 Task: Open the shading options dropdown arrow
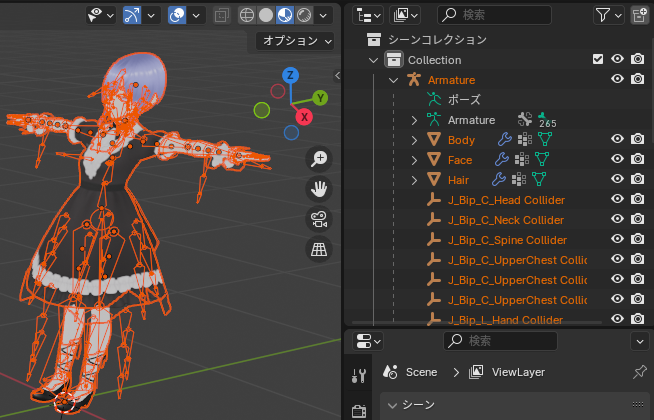click(x=323, y=15)
